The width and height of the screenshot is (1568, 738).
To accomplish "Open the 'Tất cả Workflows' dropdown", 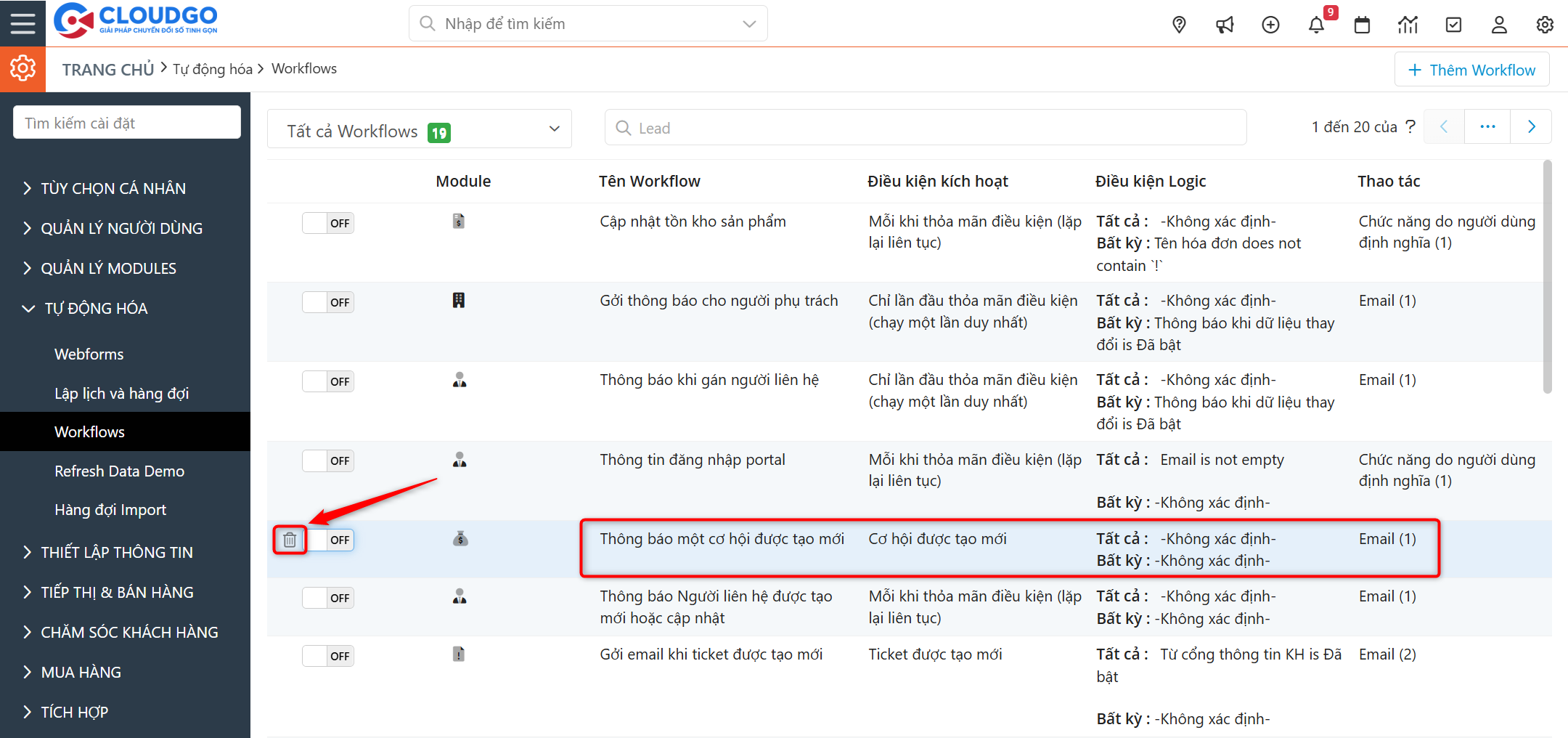I will (x=420, y=129).
